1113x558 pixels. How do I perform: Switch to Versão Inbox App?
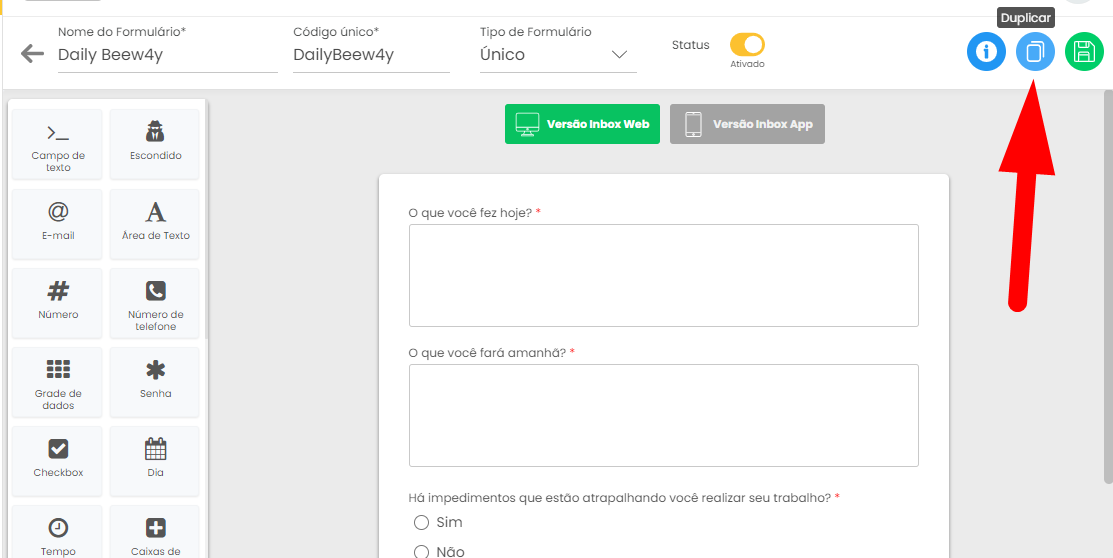click(x=747, y=124)
